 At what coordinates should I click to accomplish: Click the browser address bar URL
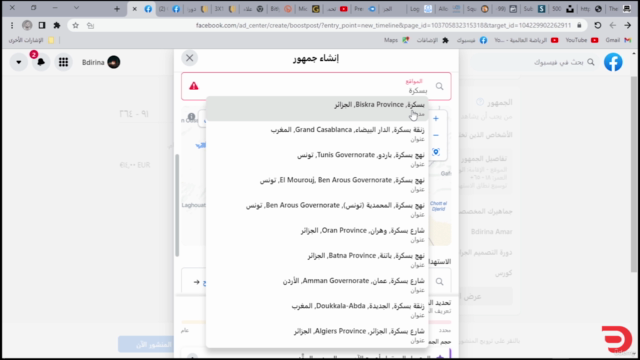[383, 25]
